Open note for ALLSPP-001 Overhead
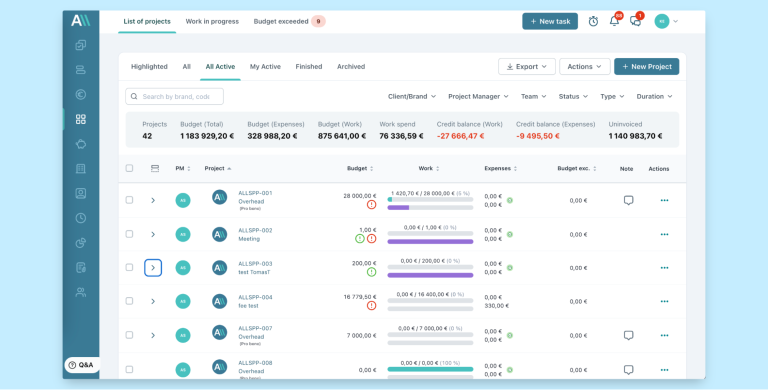This screenshot has height=390, width=768. pyautogui.click(x=628, y=200)
